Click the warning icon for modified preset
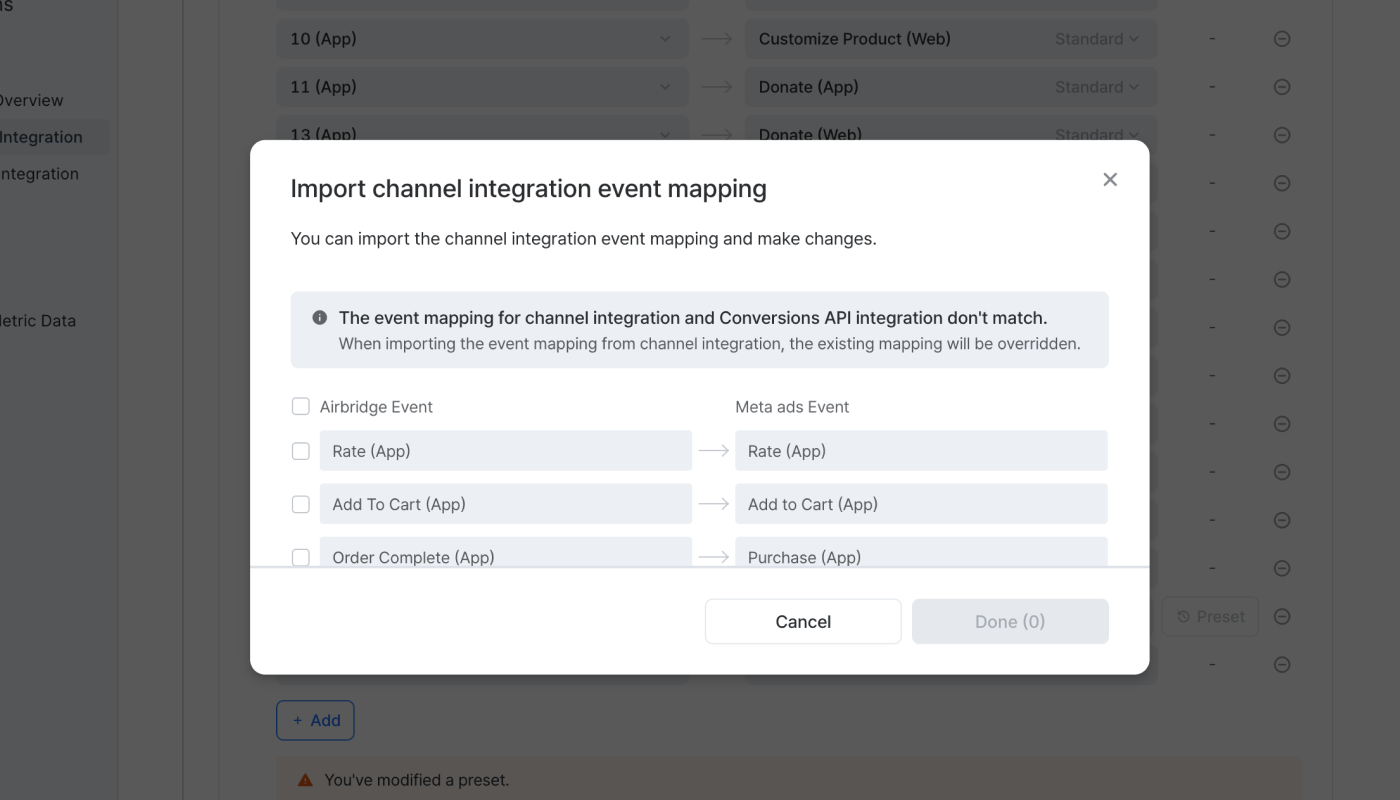This screenshot has height=800, width=1400. pyautogui.click(x=305, y=780)
